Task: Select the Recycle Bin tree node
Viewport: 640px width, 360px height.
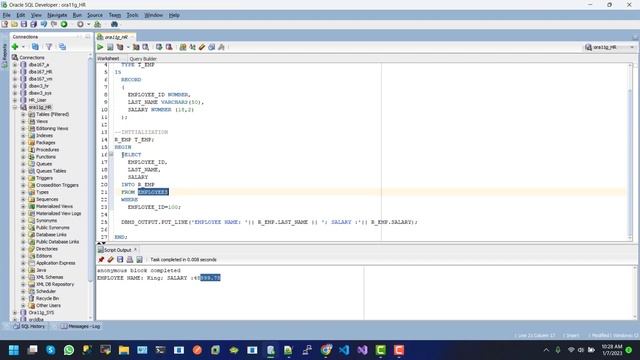Action: pyautogui.click(x=47, y=298)
